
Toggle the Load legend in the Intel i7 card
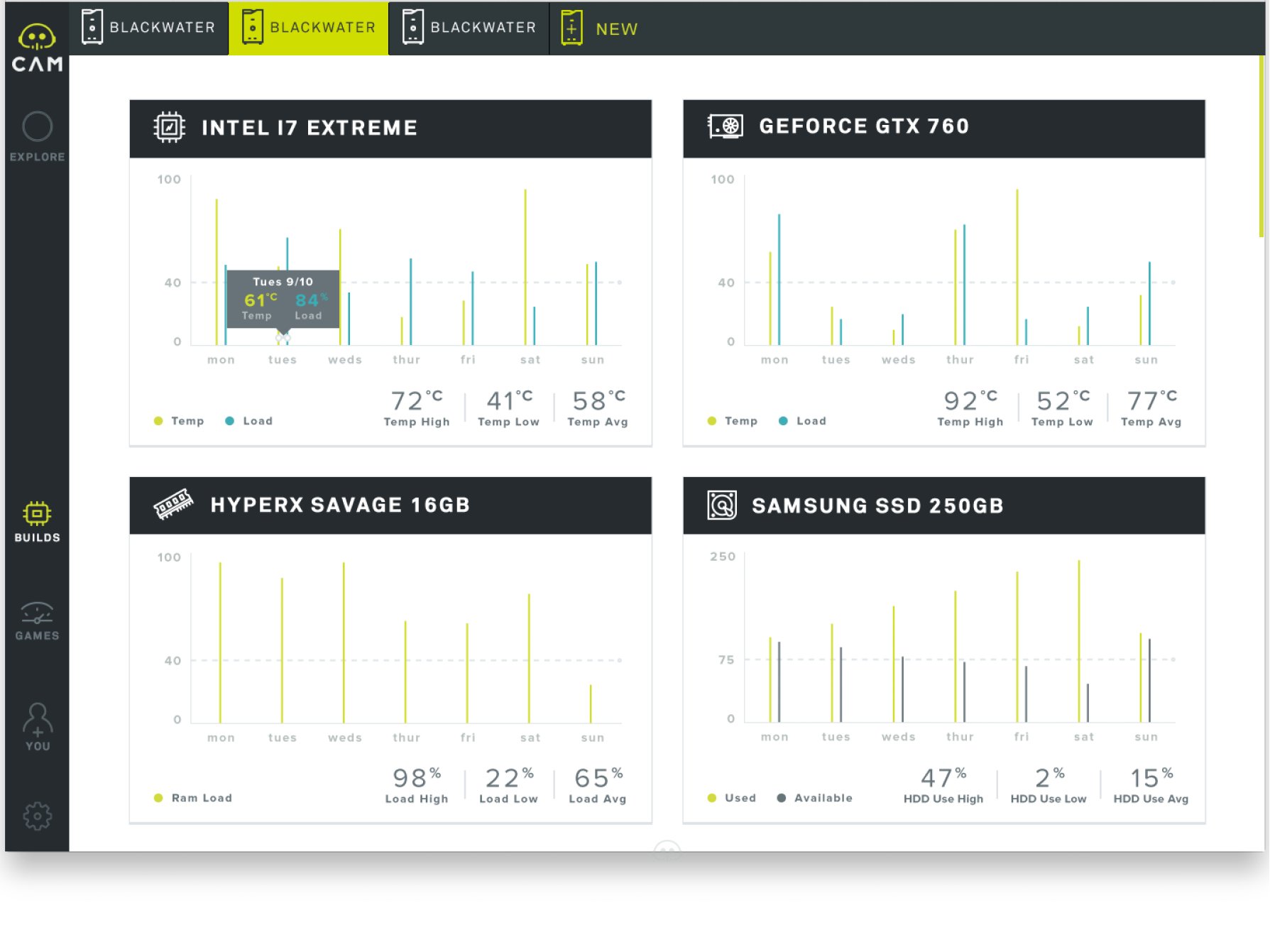[249, 421]
